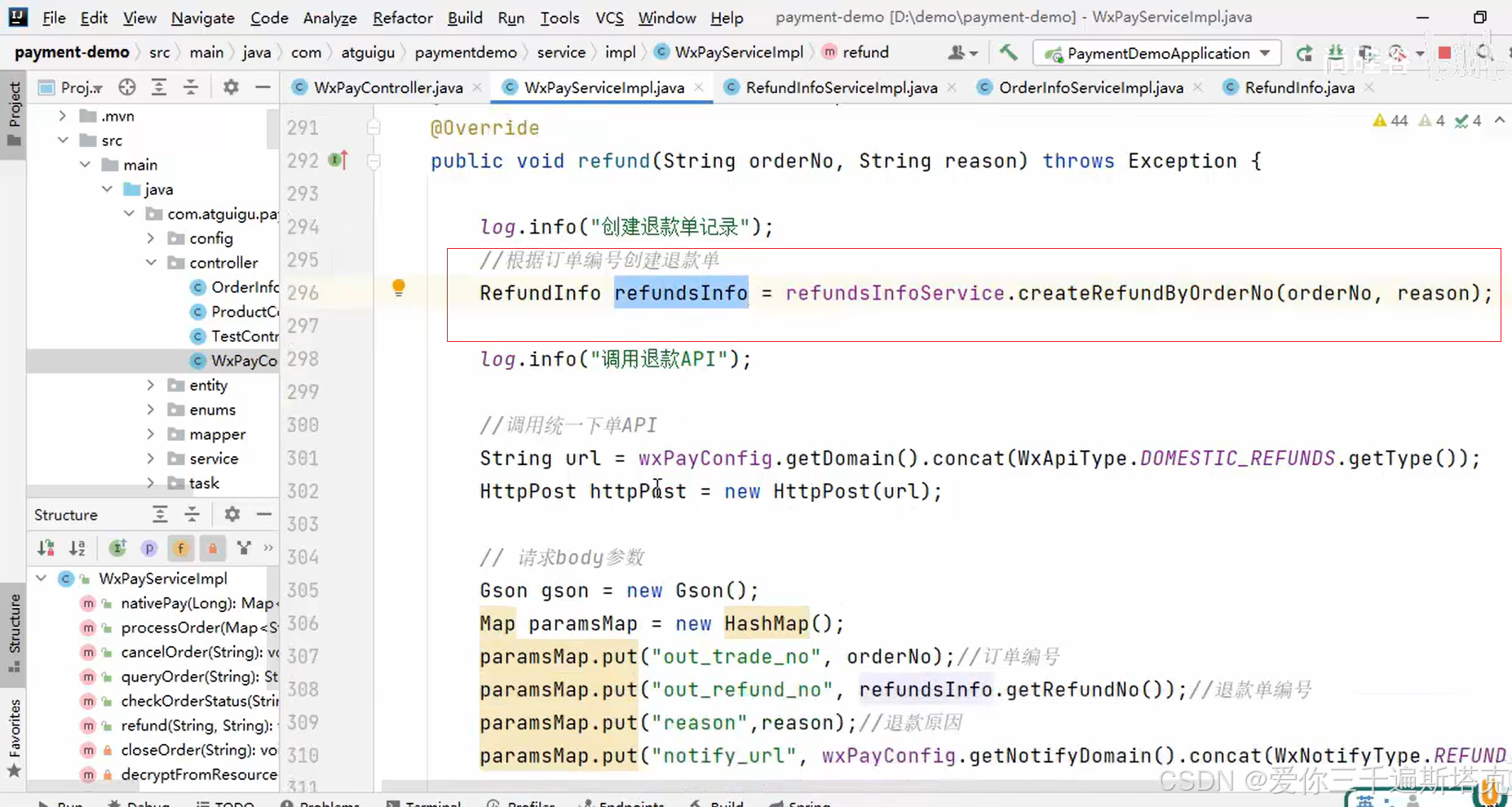Click the Build project hammer icon
This screenshot has width=1512, height=807.
pyautogui.click(x=1008, y=52)
